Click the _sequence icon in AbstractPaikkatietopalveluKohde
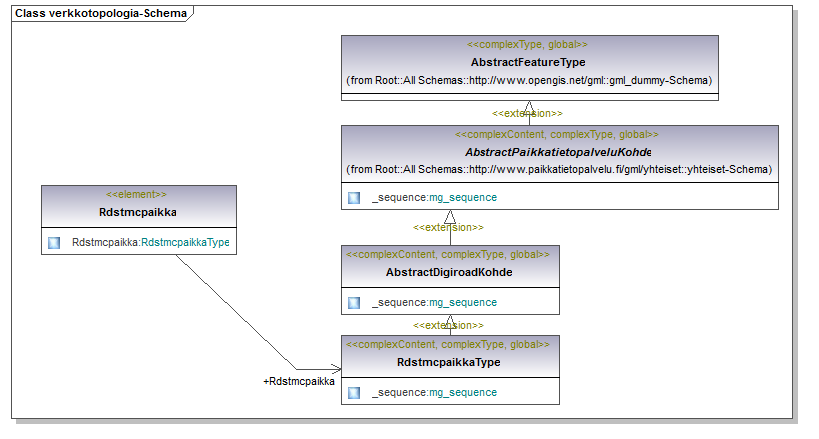The image size is (819, 439). point(354,198)
